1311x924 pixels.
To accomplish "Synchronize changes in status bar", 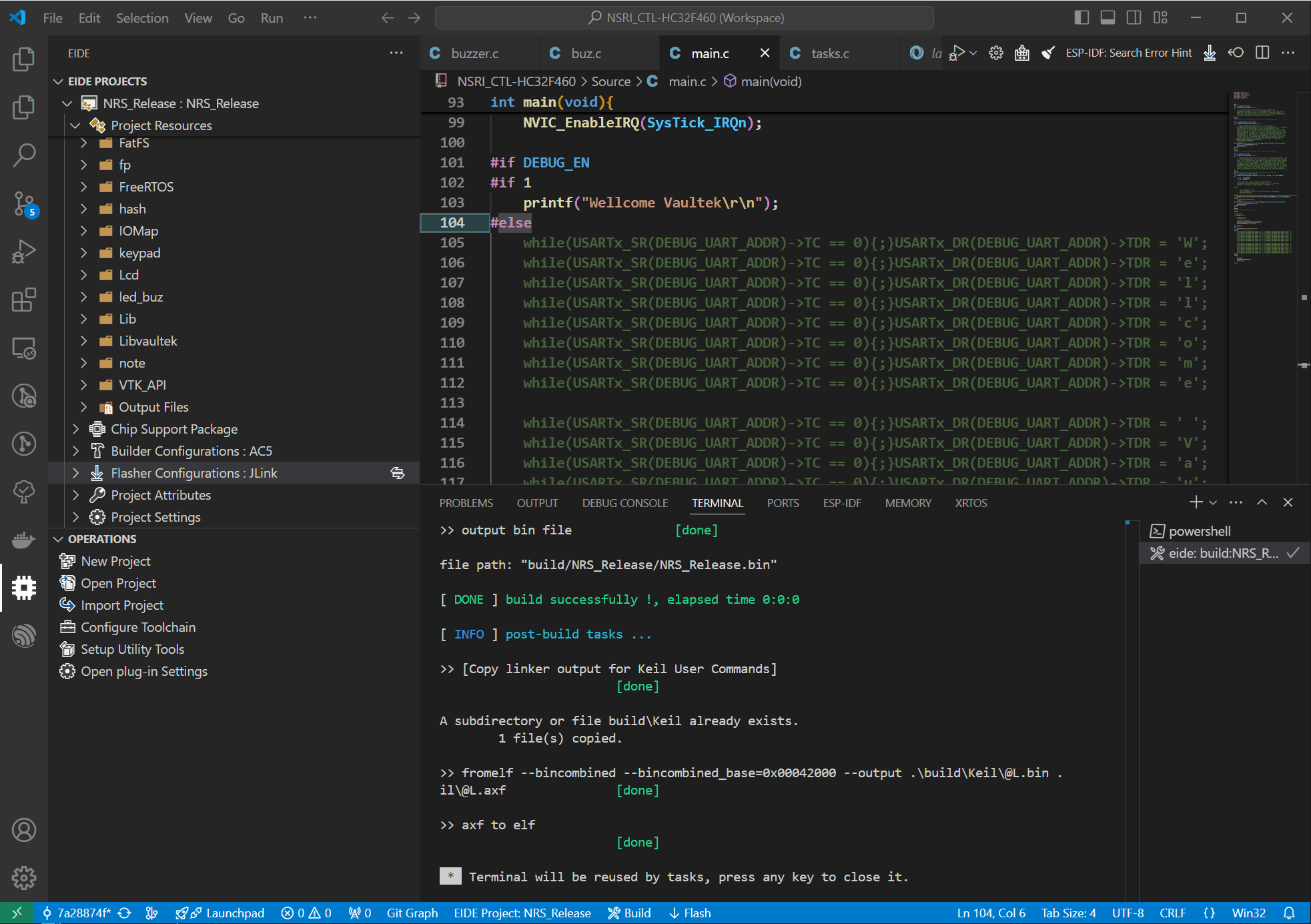I will pyautogui.click(x=125, y=913).
